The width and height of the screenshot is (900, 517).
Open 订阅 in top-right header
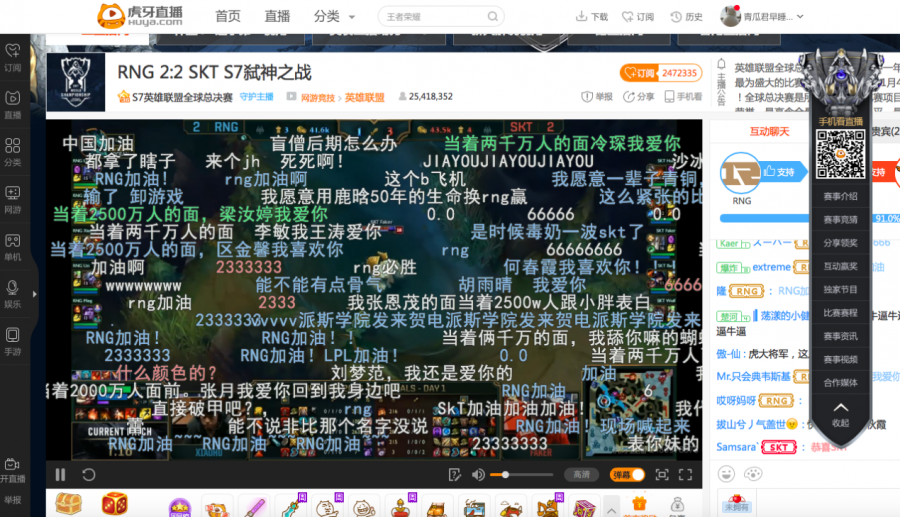[638, 17]
